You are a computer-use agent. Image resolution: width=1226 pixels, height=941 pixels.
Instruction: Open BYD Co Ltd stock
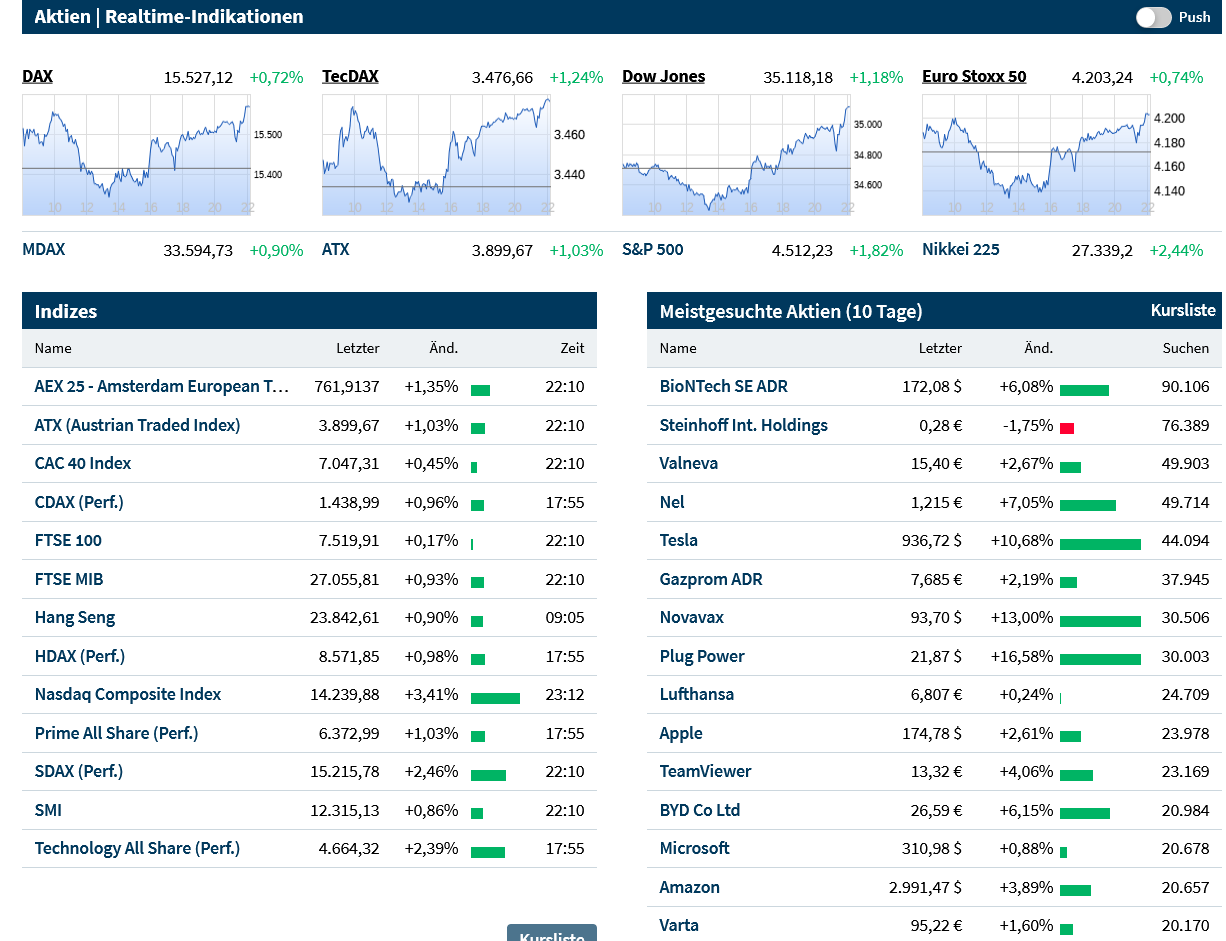(700, 811)
